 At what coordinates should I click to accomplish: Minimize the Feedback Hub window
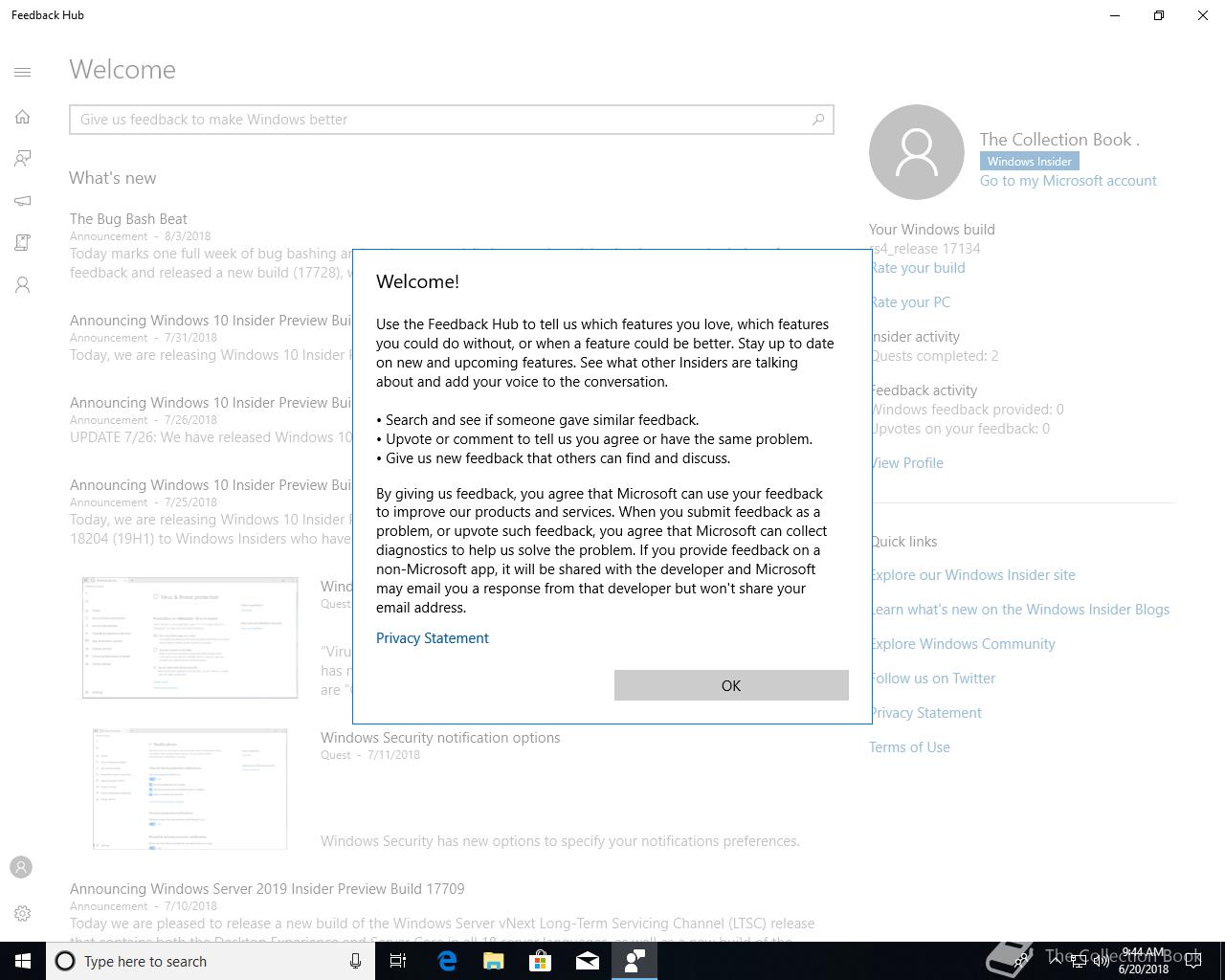1115,15
